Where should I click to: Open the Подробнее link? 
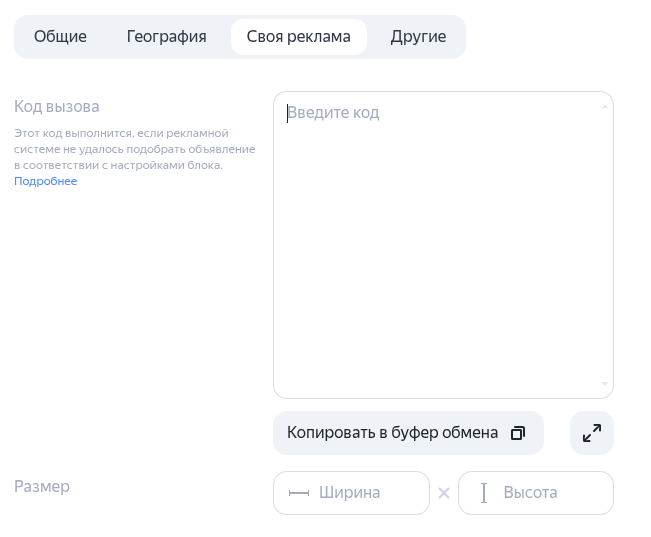pyautogui.click(x=45, y=181)
